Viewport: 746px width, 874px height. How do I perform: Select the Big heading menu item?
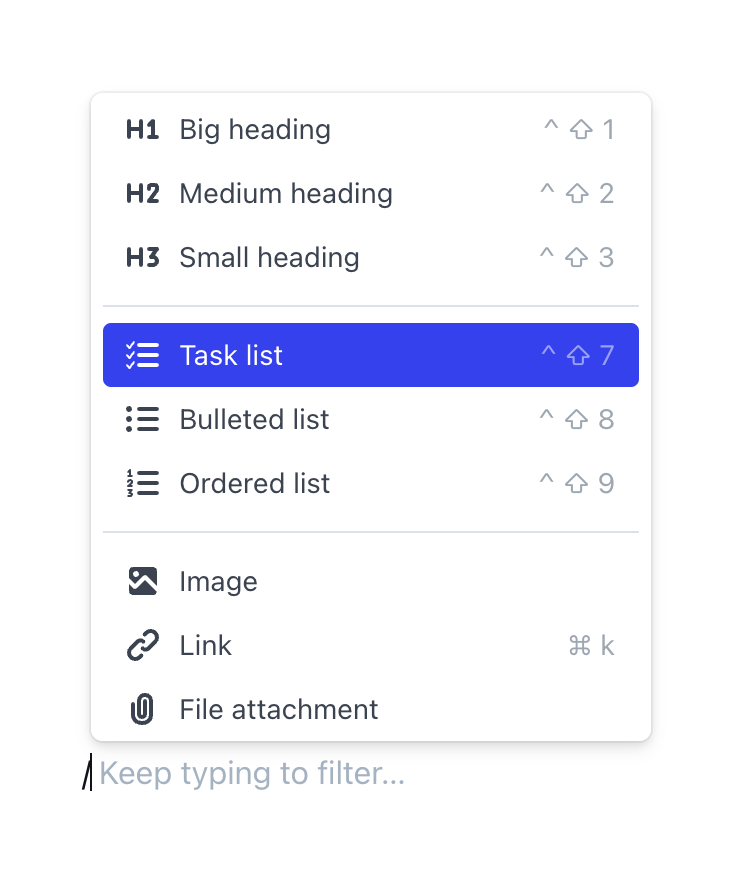pyautogui.click(x=255, y=130)
